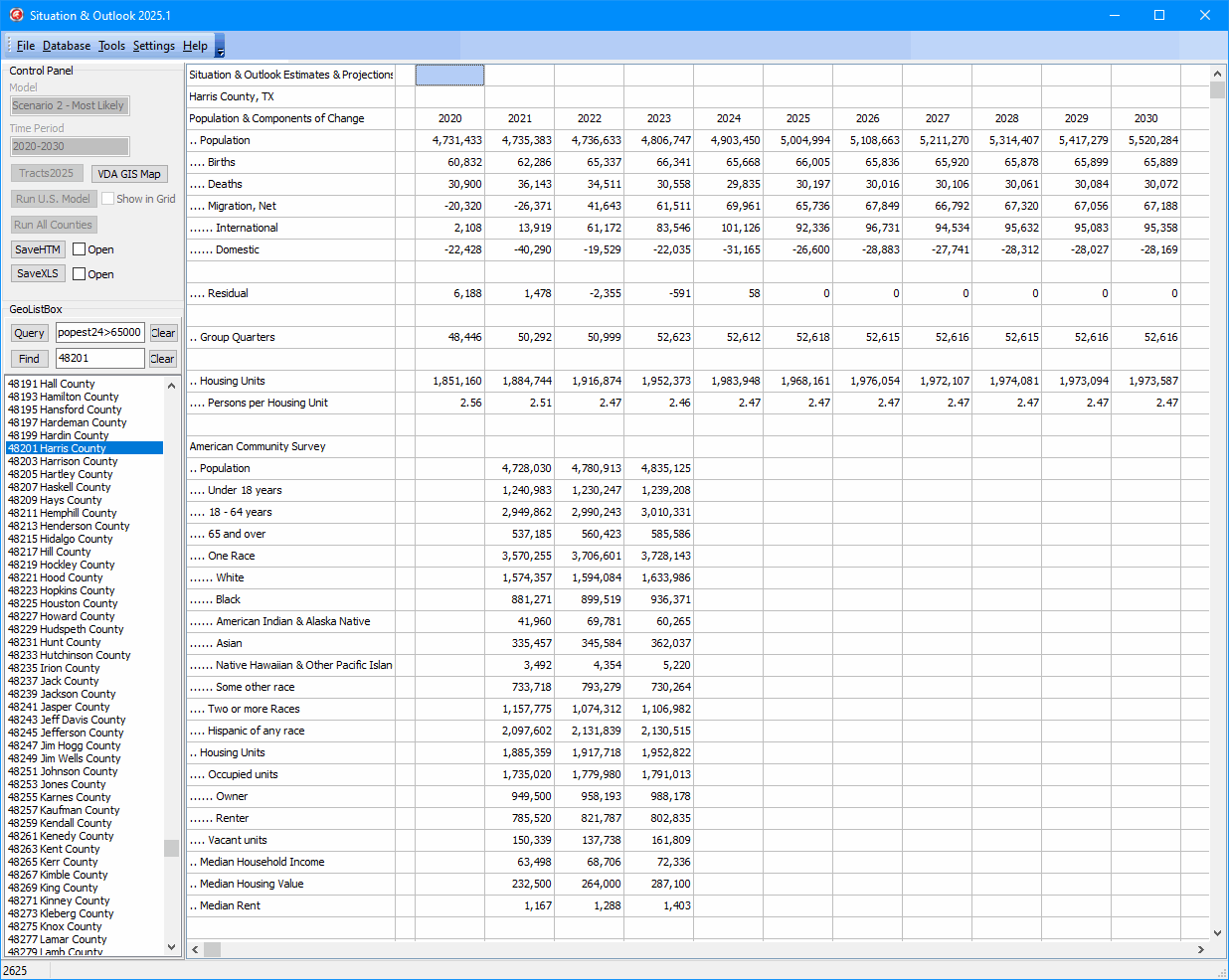Select 48277 Lamar County in list
The height and width of the screenshot is (980, 1229).
[85, 939]
